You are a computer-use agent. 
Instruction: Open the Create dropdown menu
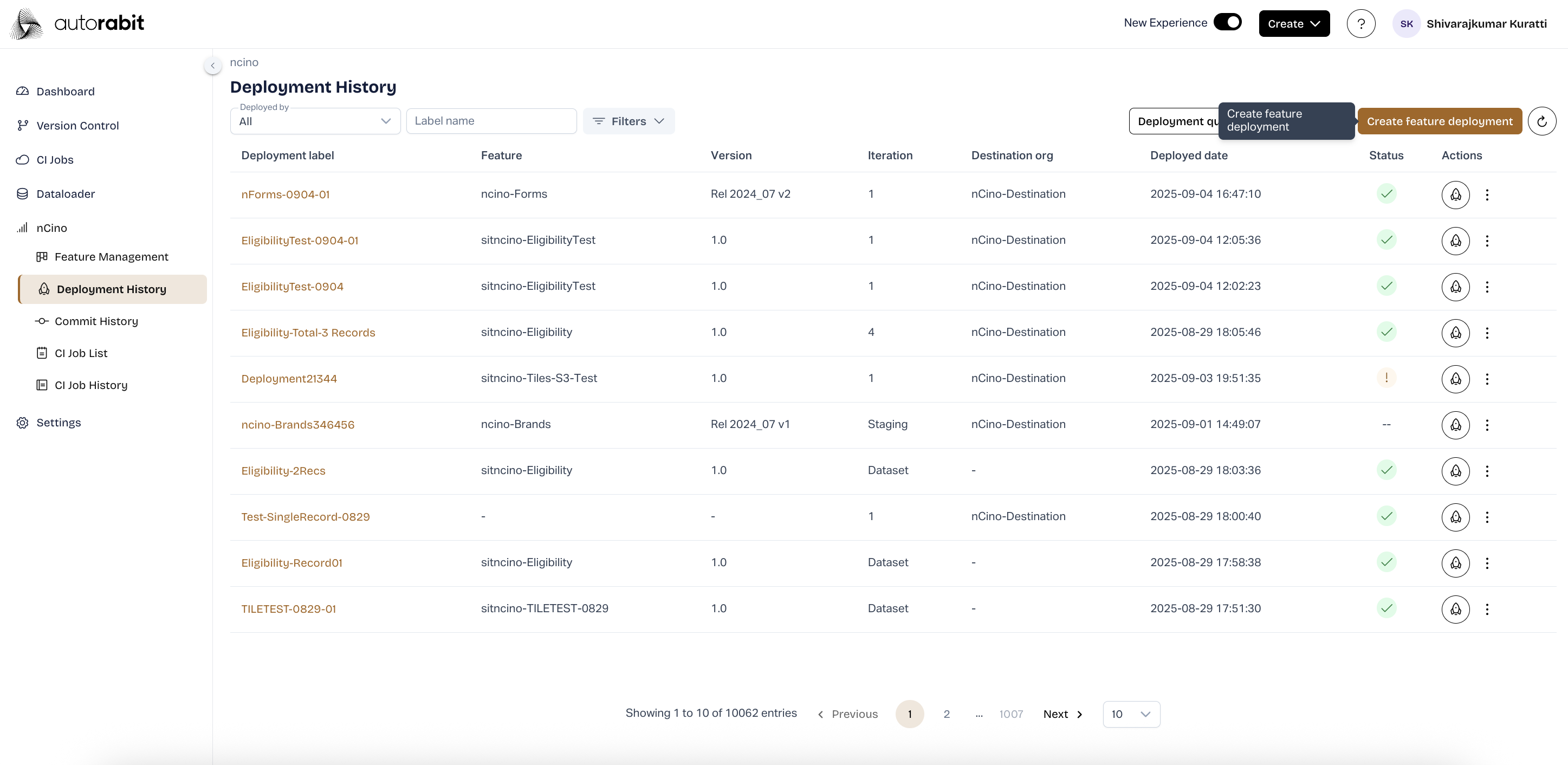1293,24
